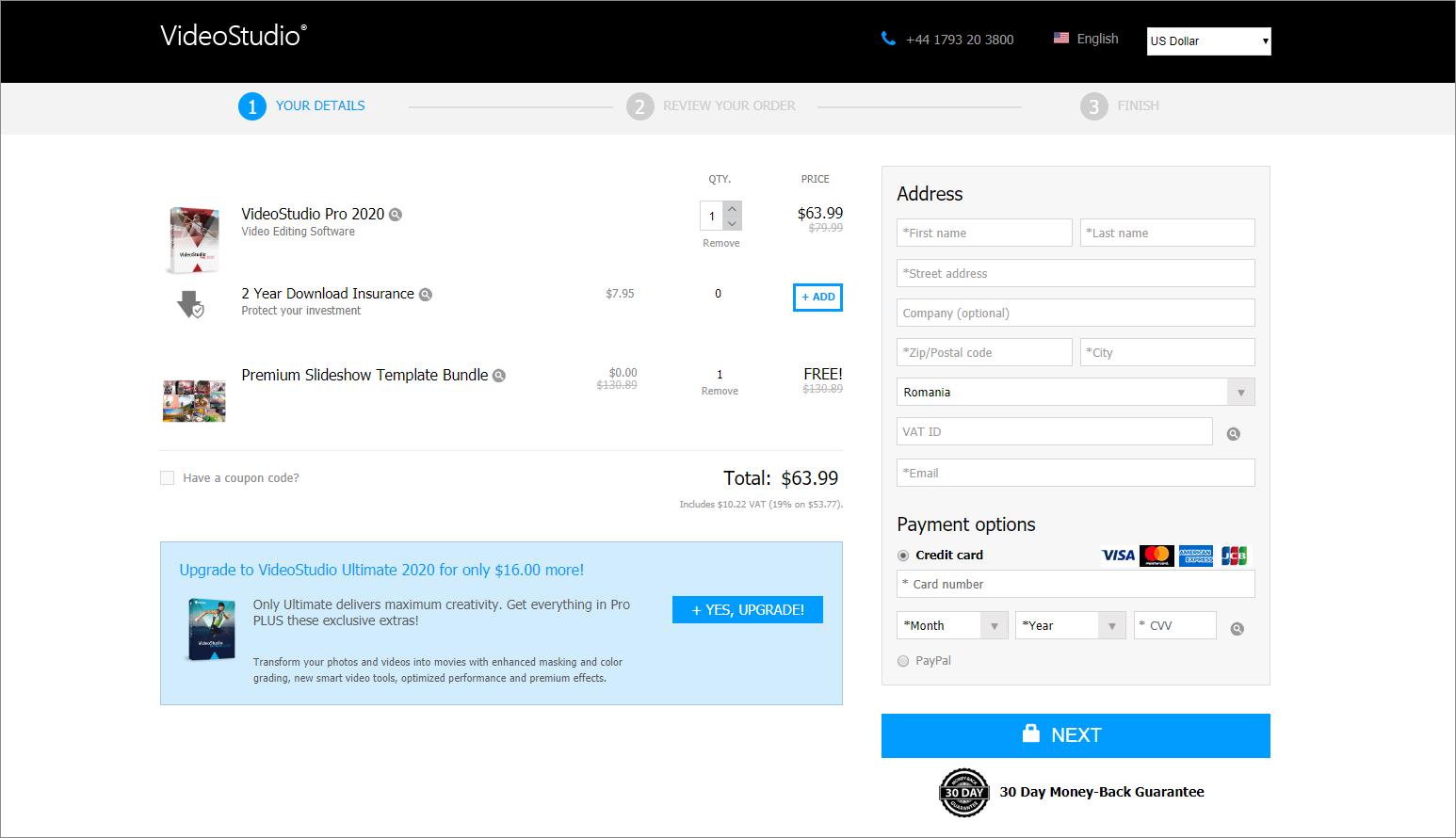Click the VAT ID info magnifier icon
The width and height of the screenshot is (1456, 838).
(x=1234, y=434)
